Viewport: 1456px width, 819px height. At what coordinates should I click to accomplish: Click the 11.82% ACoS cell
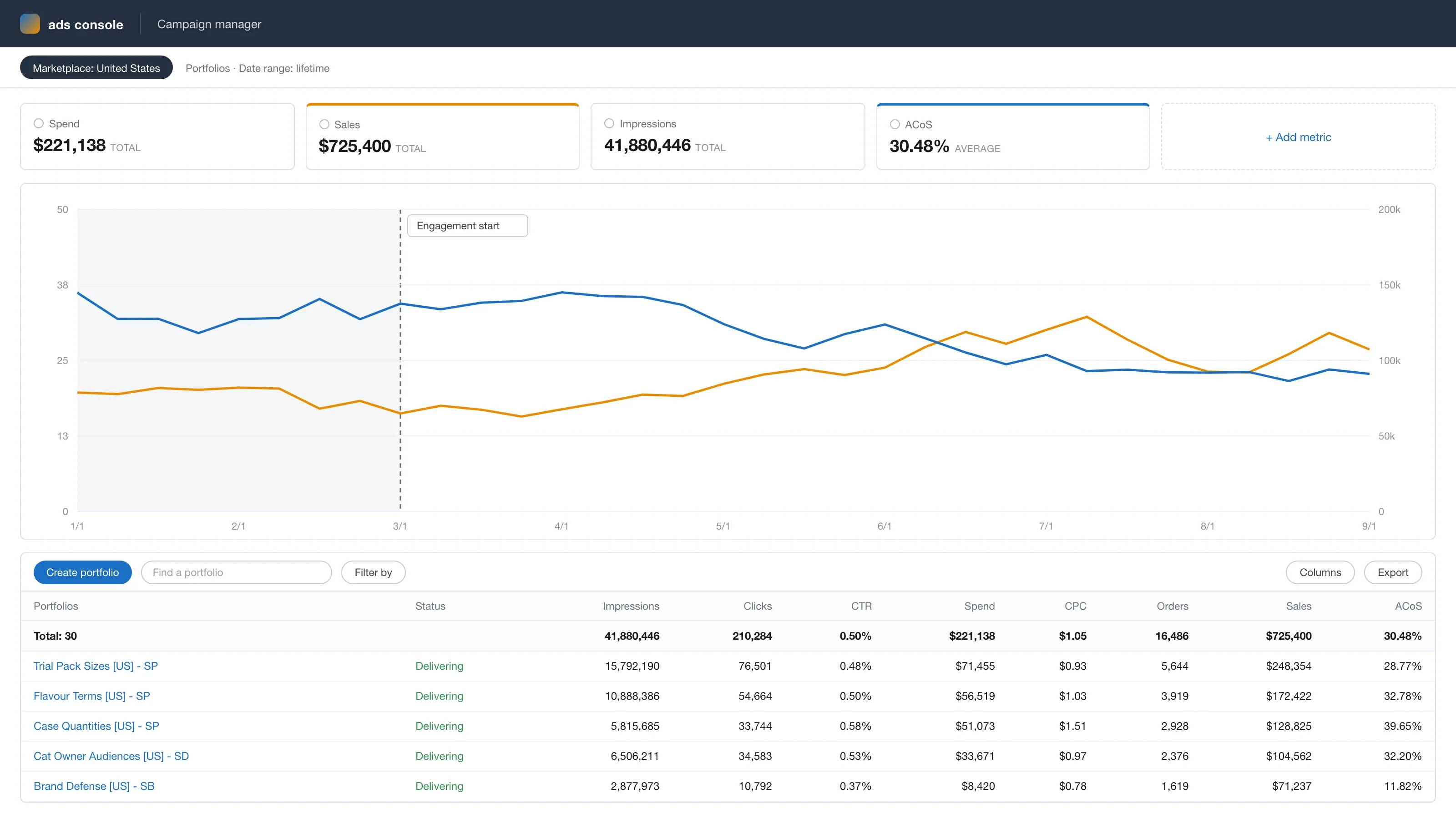pyautogui.click(x=1403, y=786)
